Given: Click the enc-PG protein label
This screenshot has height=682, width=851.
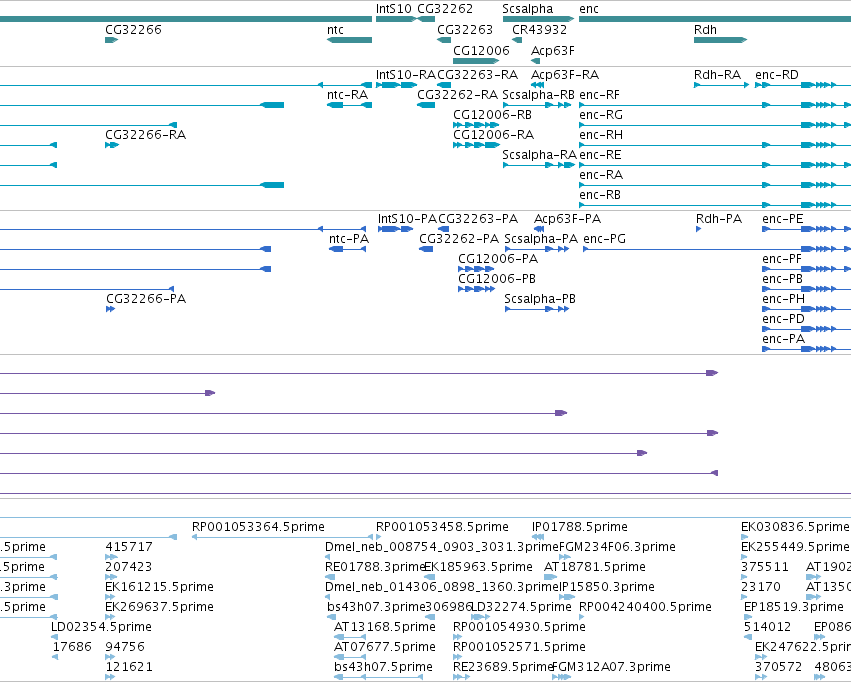Looking at the screenshot, I should (605, 239).
